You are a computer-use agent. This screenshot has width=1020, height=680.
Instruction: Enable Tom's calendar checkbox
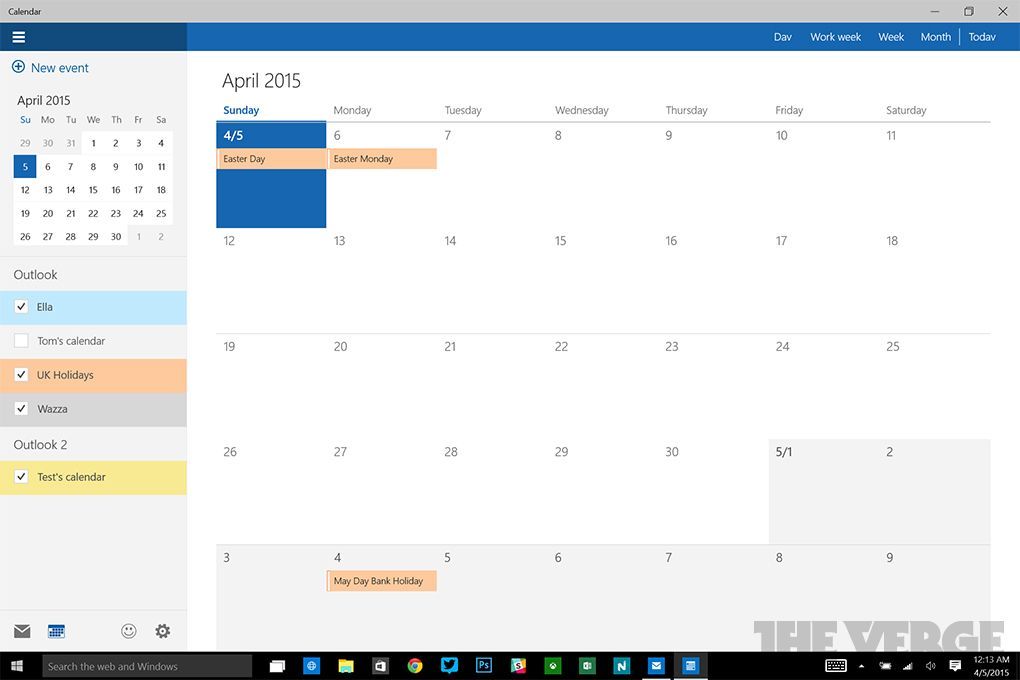pos(21,340)
